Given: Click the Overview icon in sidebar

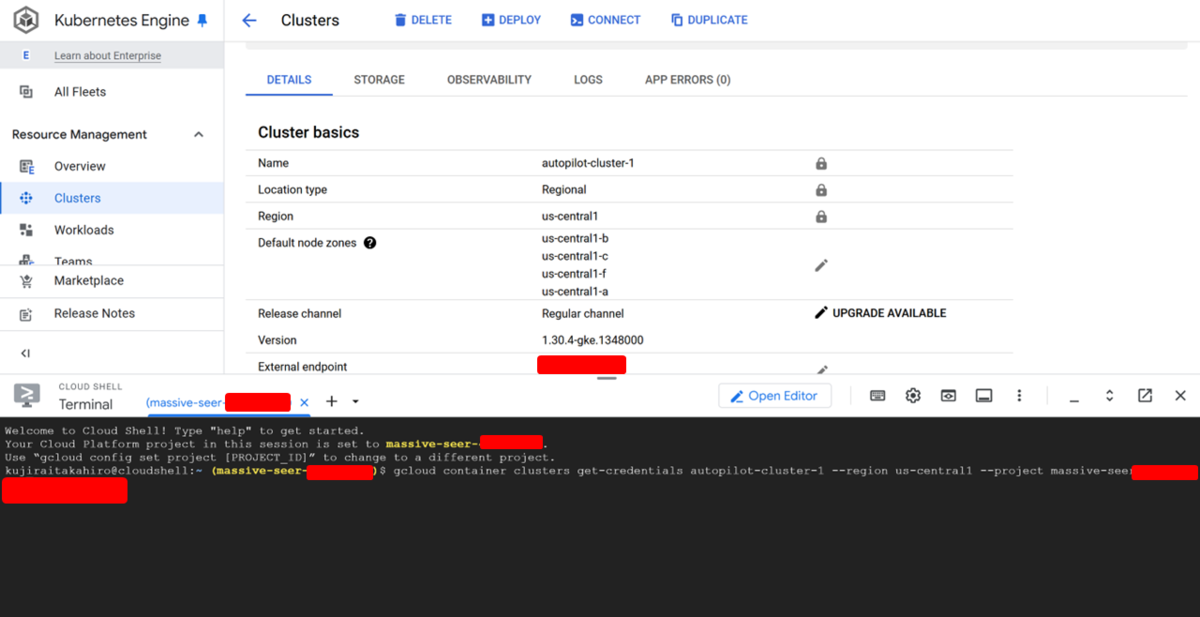Looking at the screenshot, I should point(27,166).
